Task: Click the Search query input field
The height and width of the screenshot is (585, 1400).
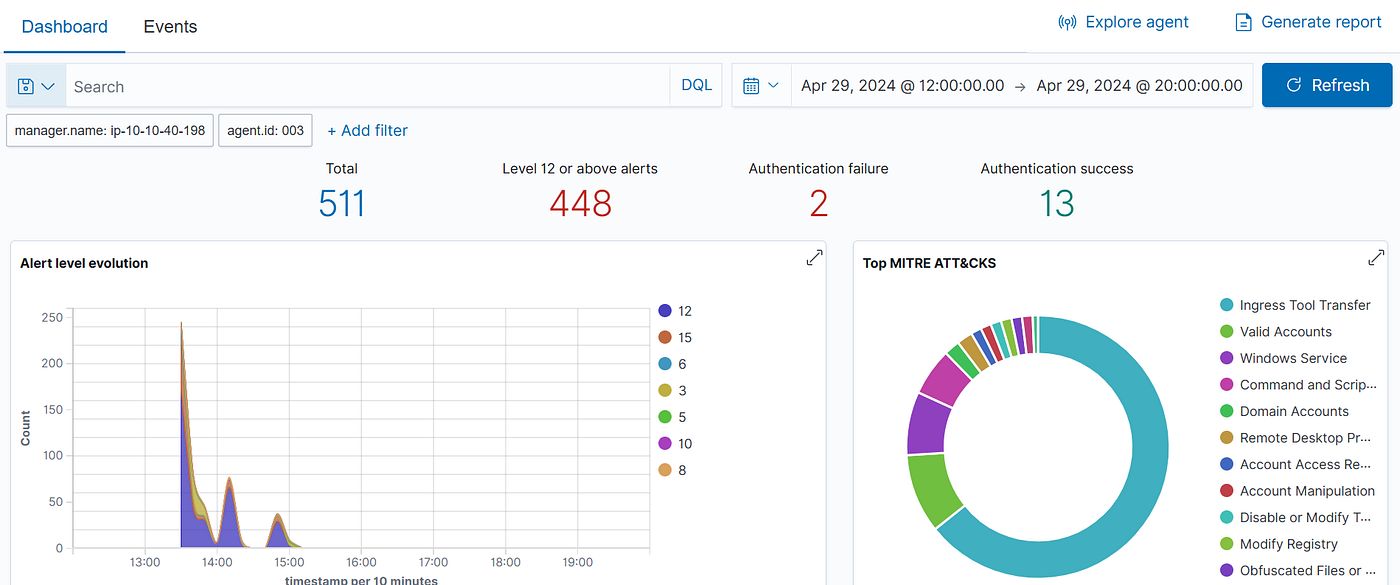Action: [368, 86]
